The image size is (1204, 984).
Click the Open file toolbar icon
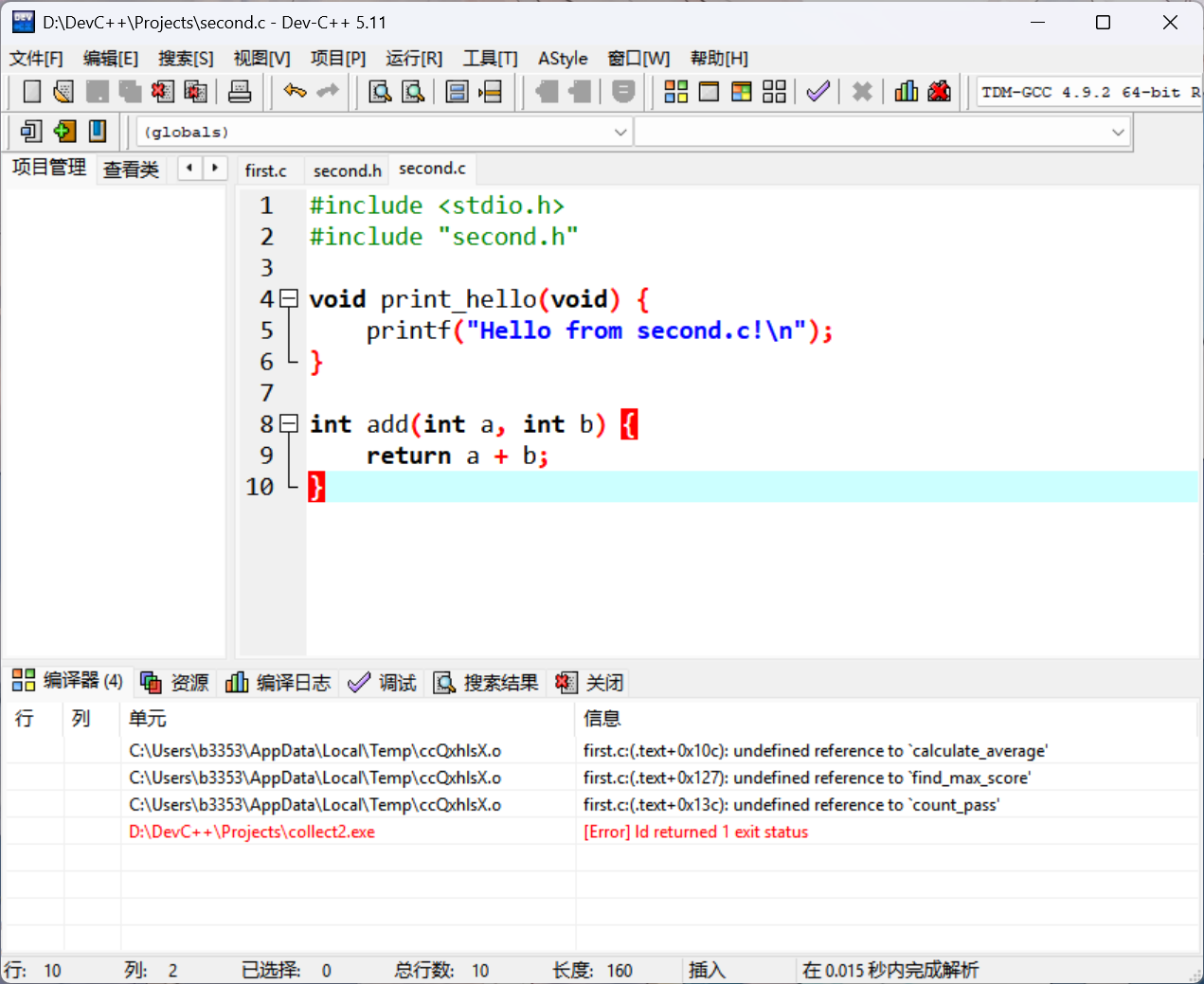(63, 92)
